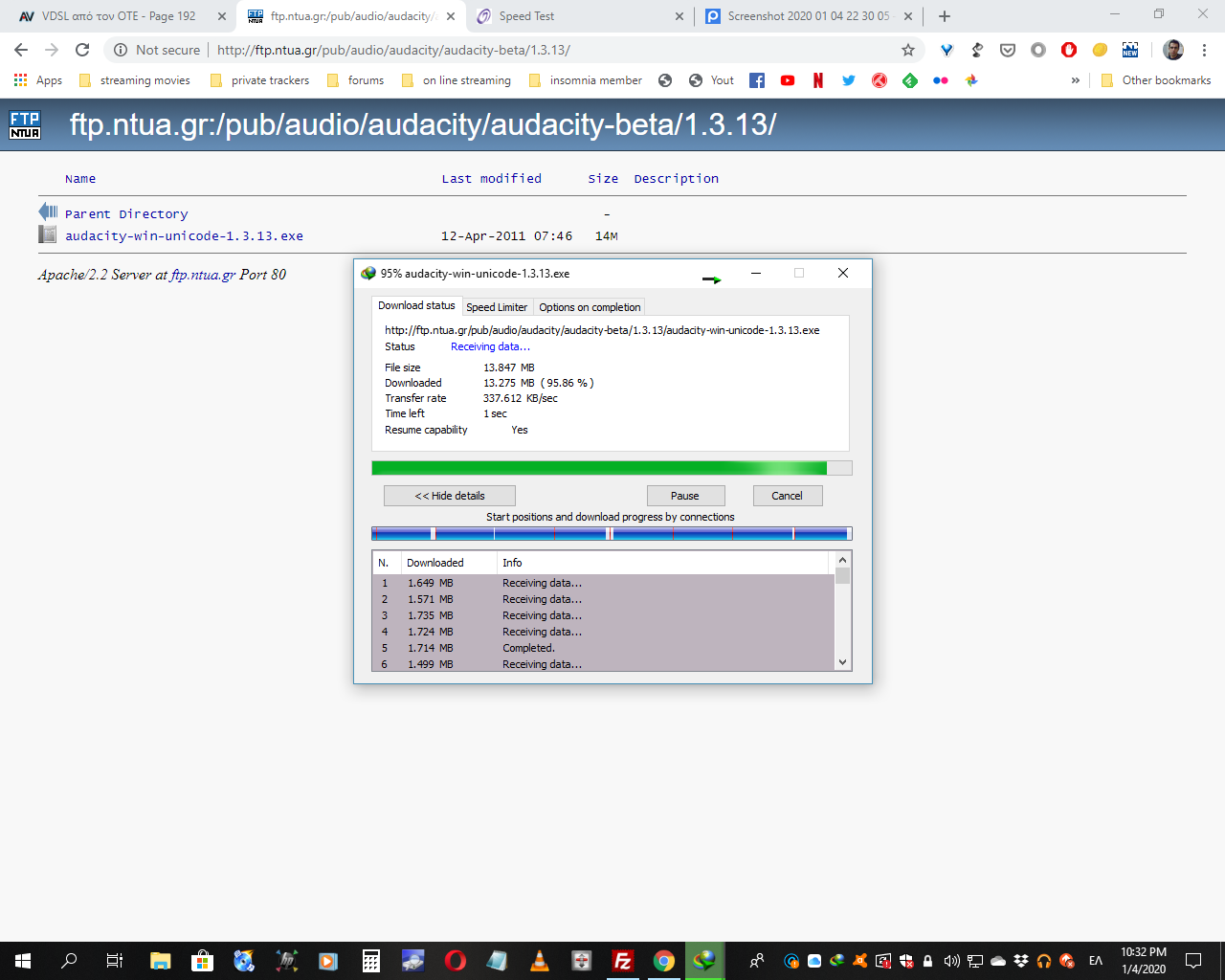Open the insomnia member bookmark folder
Screen dimensions: 1225x980
pyautogui.click(x=585, y=80)
